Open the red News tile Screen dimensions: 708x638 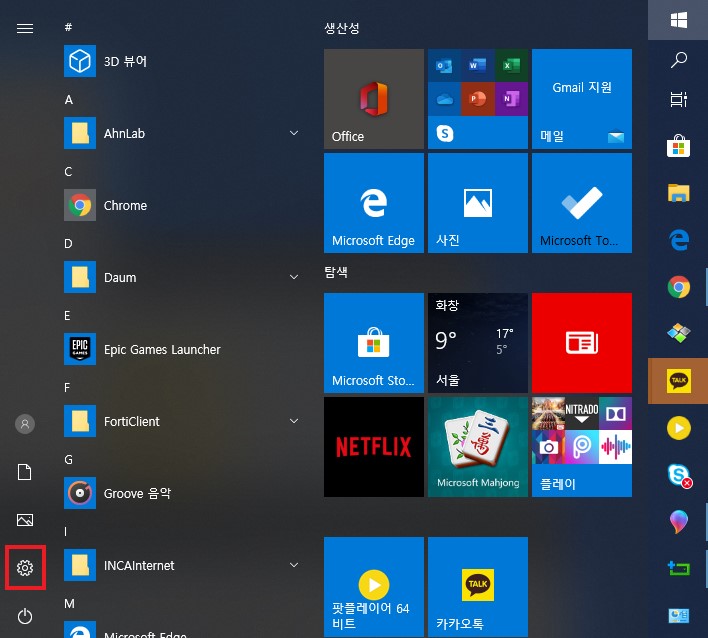[x=582, y=343]
